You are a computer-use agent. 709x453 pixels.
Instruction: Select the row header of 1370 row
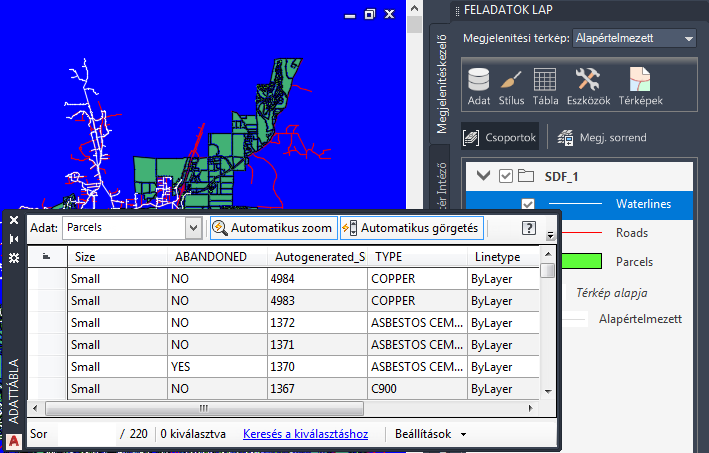pos(47,367)
